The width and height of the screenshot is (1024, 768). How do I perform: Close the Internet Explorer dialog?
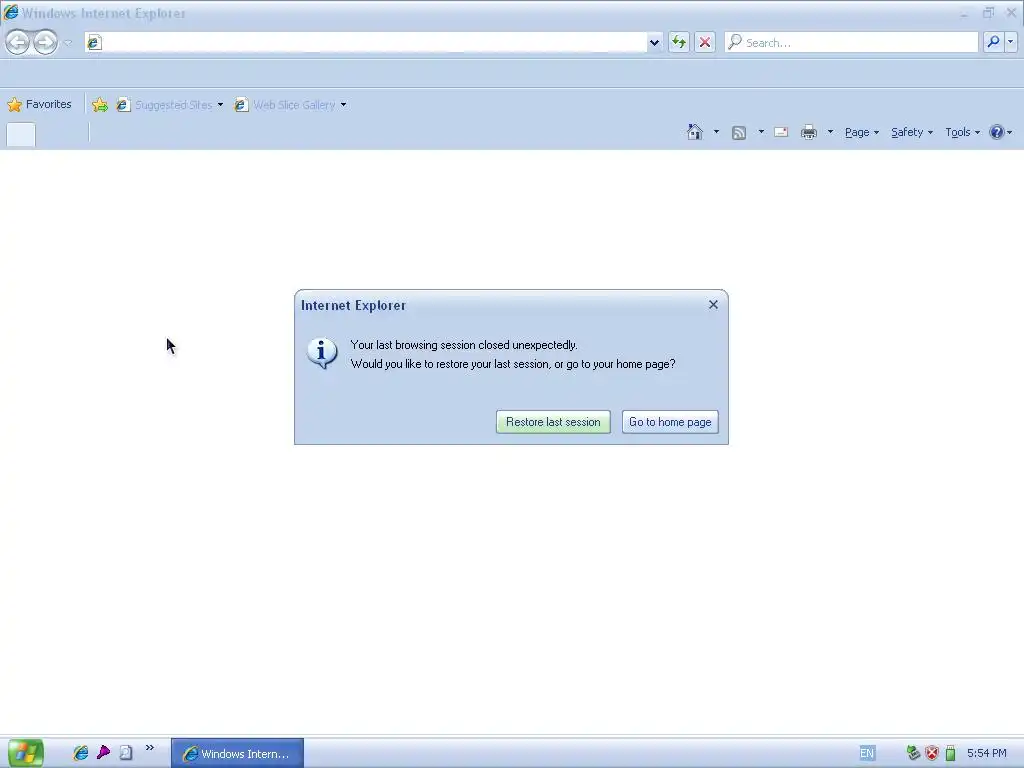[713, 305]
